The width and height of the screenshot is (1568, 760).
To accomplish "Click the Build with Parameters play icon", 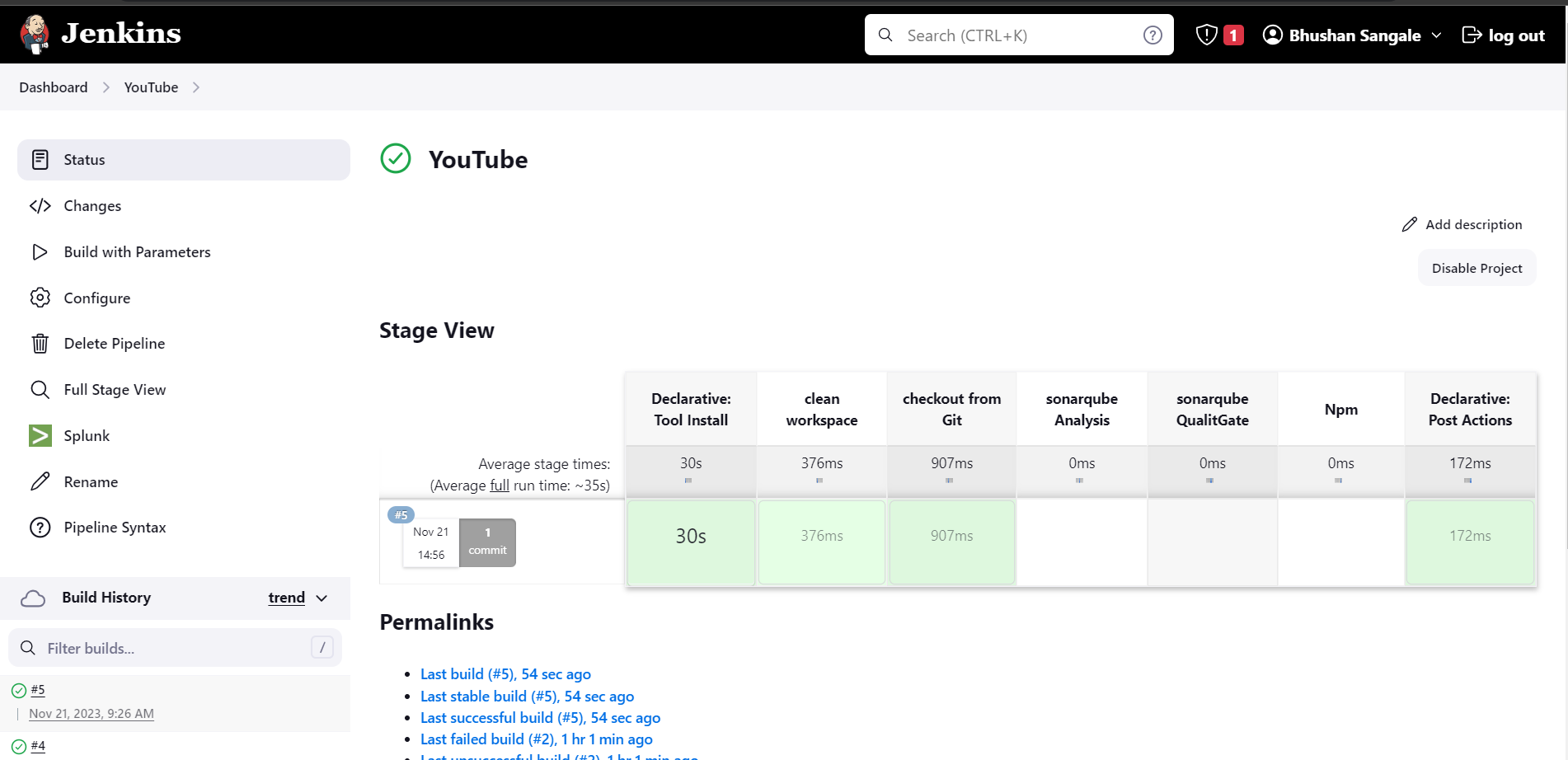I will pyautogui.click(x=40, y=252).
